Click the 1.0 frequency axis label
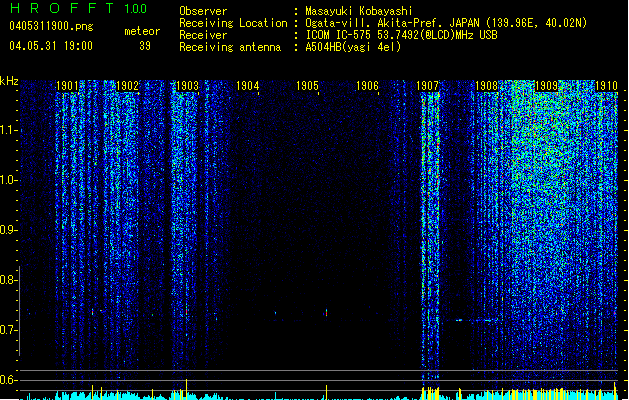Viewport: 629px width, 400px height. 8,180
